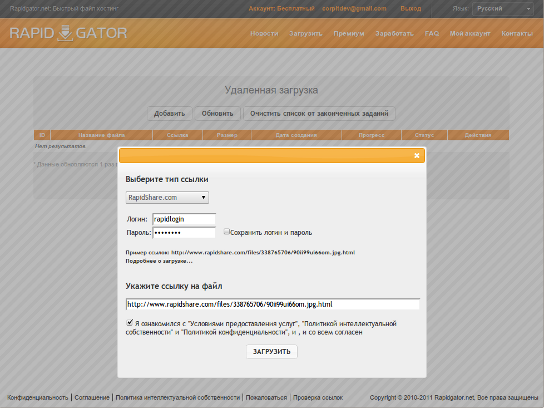
Task: Open the Новости menu item
Action: coord(264,34)
